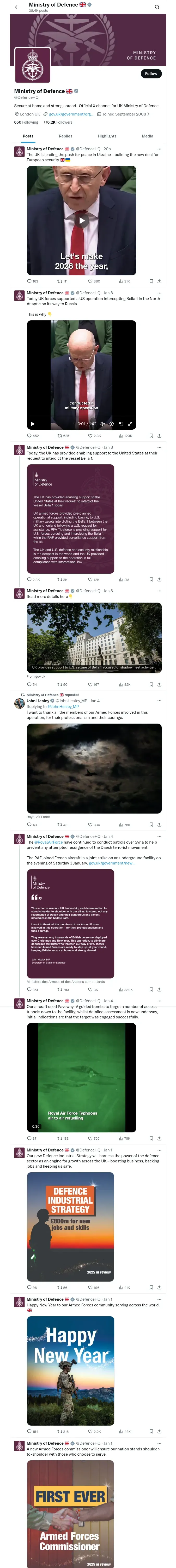Follow the Ministry of Defence account

(x=150, y=74)
